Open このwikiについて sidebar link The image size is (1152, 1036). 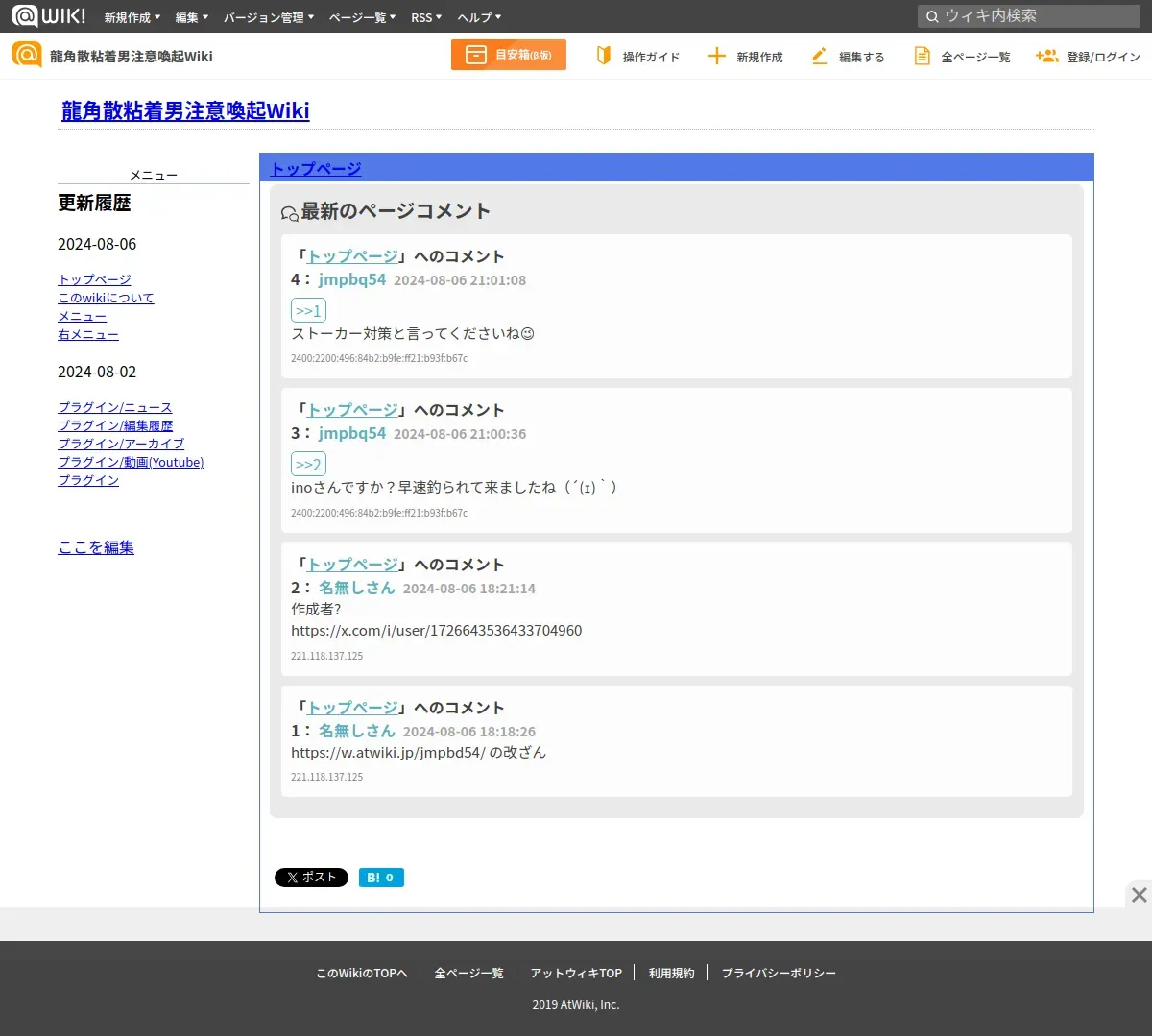pos(106,298)
